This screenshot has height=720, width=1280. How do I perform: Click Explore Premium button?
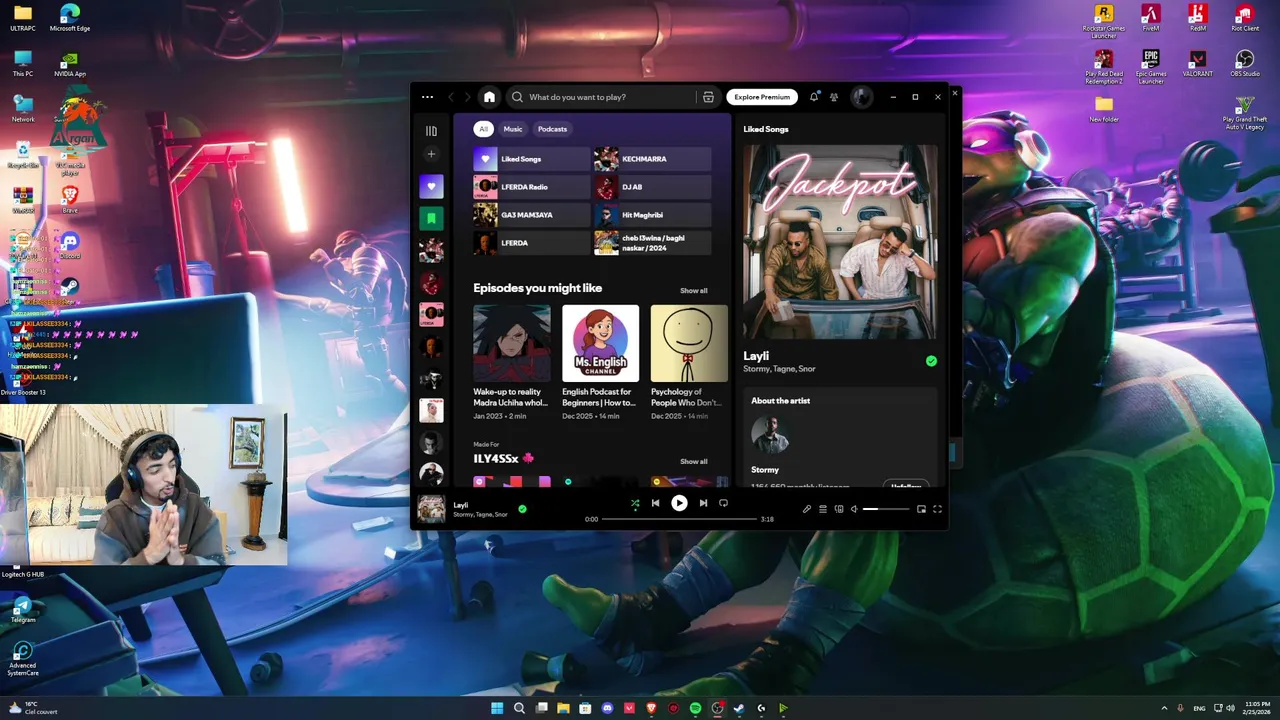[762, 97]
